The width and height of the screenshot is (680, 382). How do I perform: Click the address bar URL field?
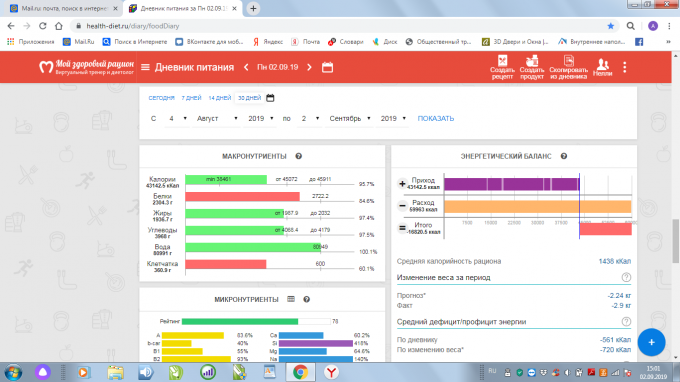[x=338, y=26]
